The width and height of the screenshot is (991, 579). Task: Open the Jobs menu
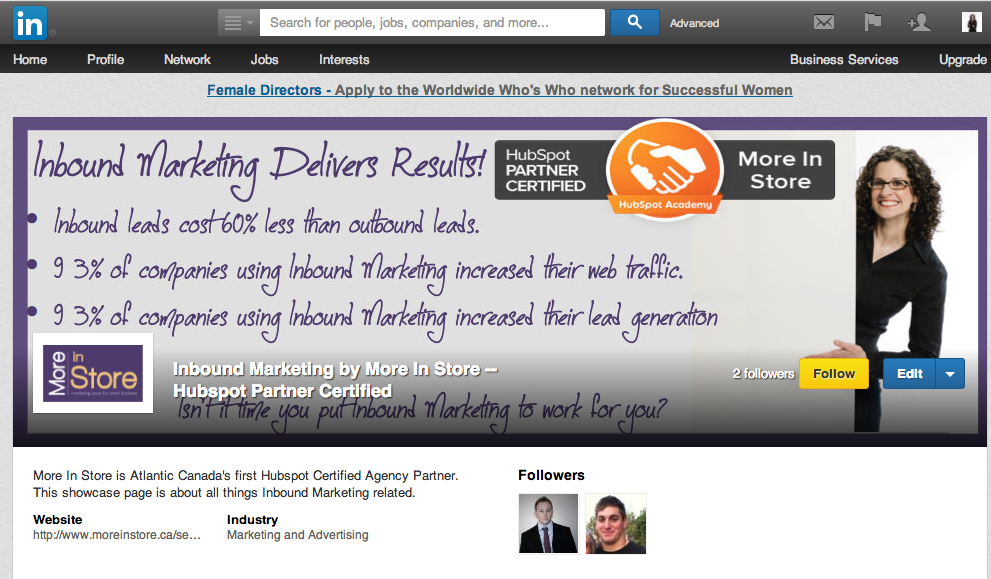click(264, 59)
